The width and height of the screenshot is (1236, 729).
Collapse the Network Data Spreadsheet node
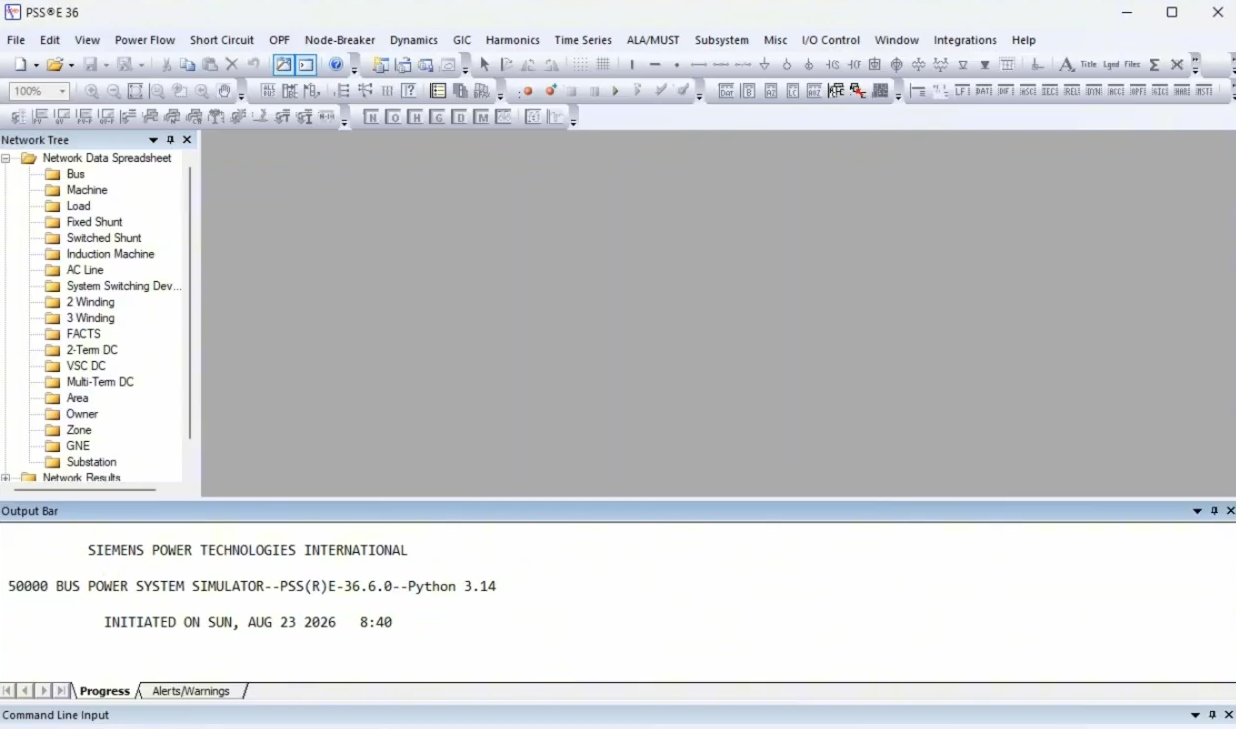[x=6, y=158]
